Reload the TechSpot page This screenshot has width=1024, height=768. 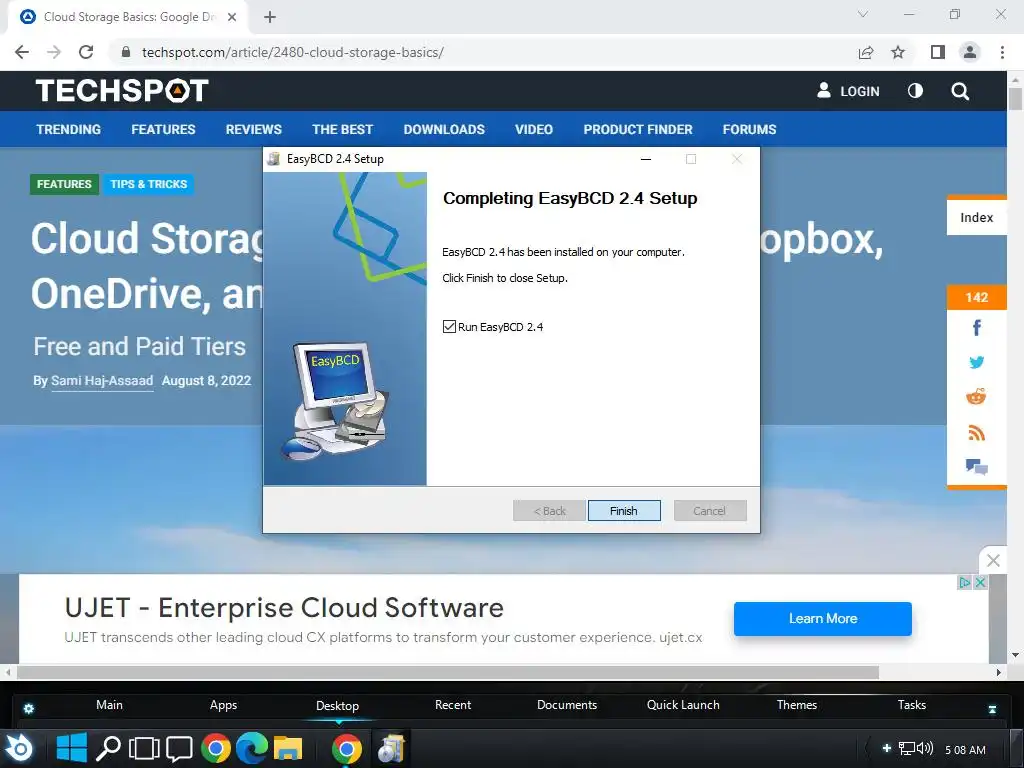pyautogui.click(x=86, y=52)
